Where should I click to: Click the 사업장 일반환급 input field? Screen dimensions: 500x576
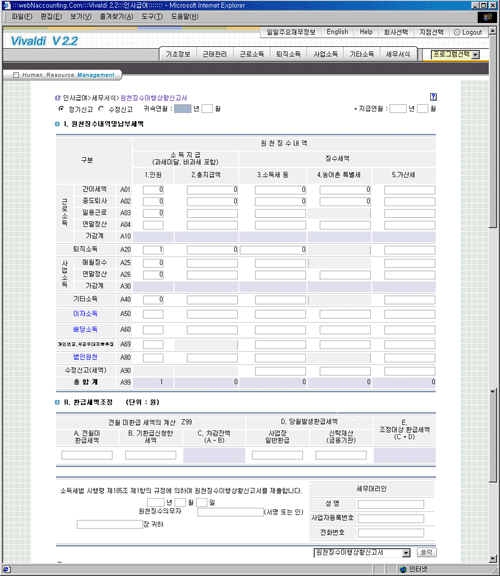tap(277, 456)
